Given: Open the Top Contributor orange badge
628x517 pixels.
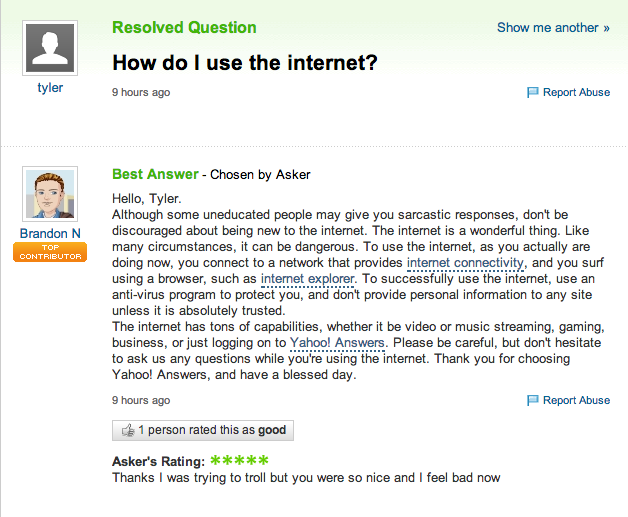Looking at the screenshot, I should coord(50,252).
